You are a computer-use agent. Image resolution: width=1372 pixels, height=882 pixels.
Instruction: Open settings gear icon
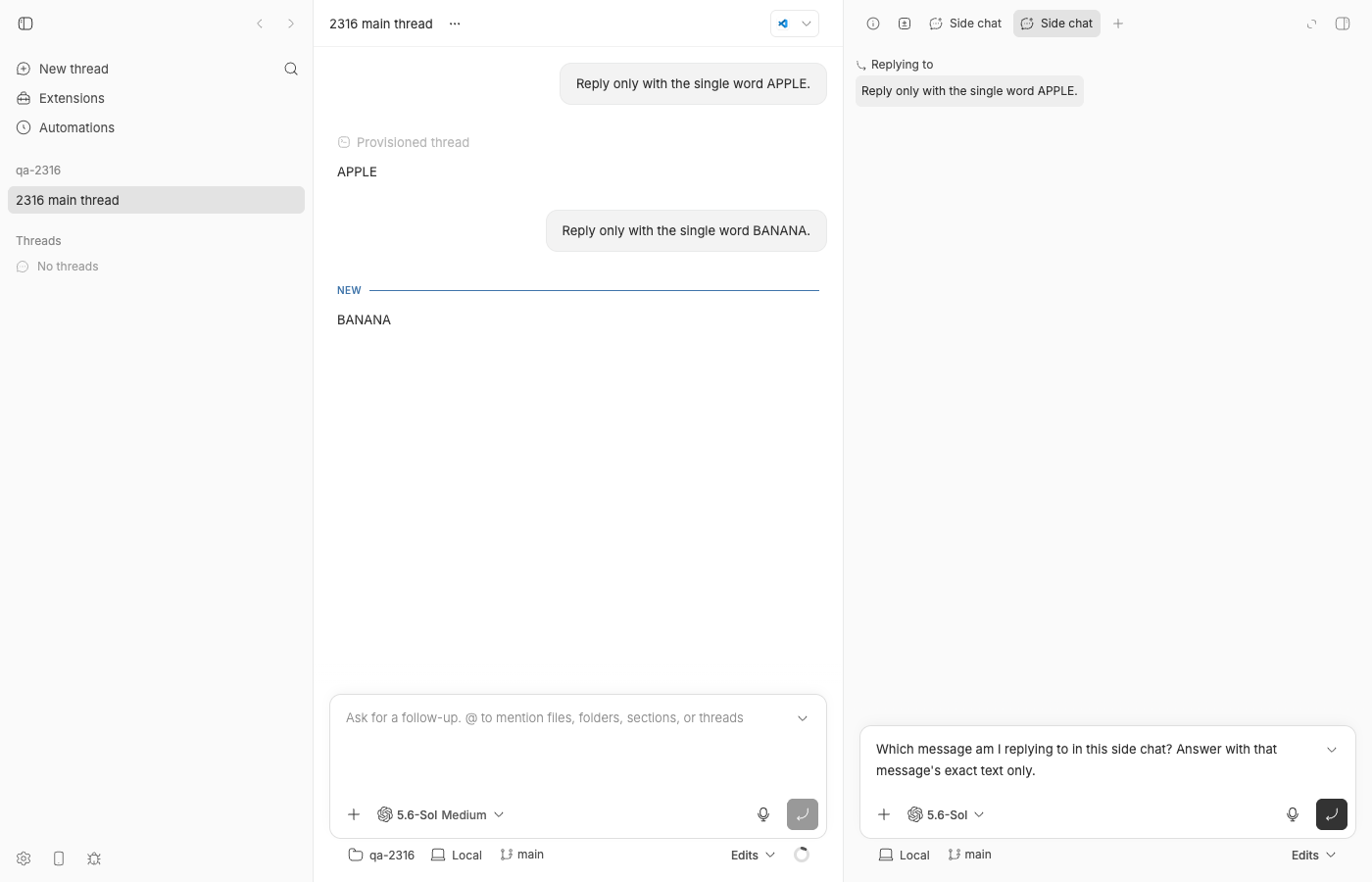pos(24,858)
